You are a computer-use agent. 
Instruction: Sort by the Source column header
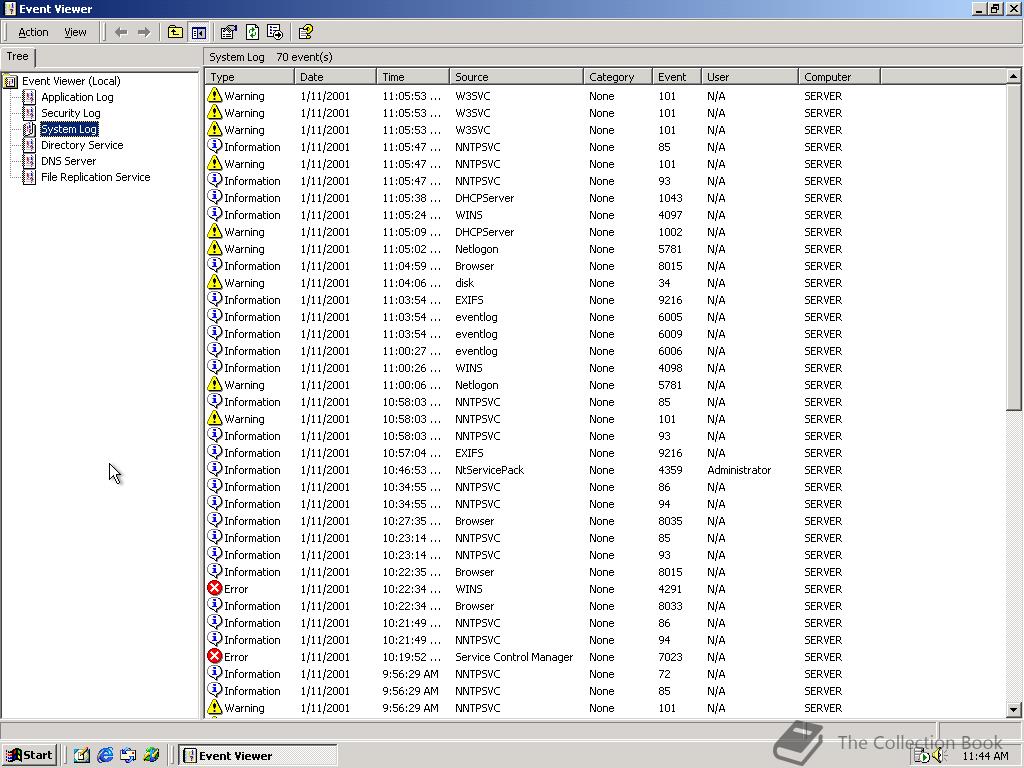click(x=516, y=77)
